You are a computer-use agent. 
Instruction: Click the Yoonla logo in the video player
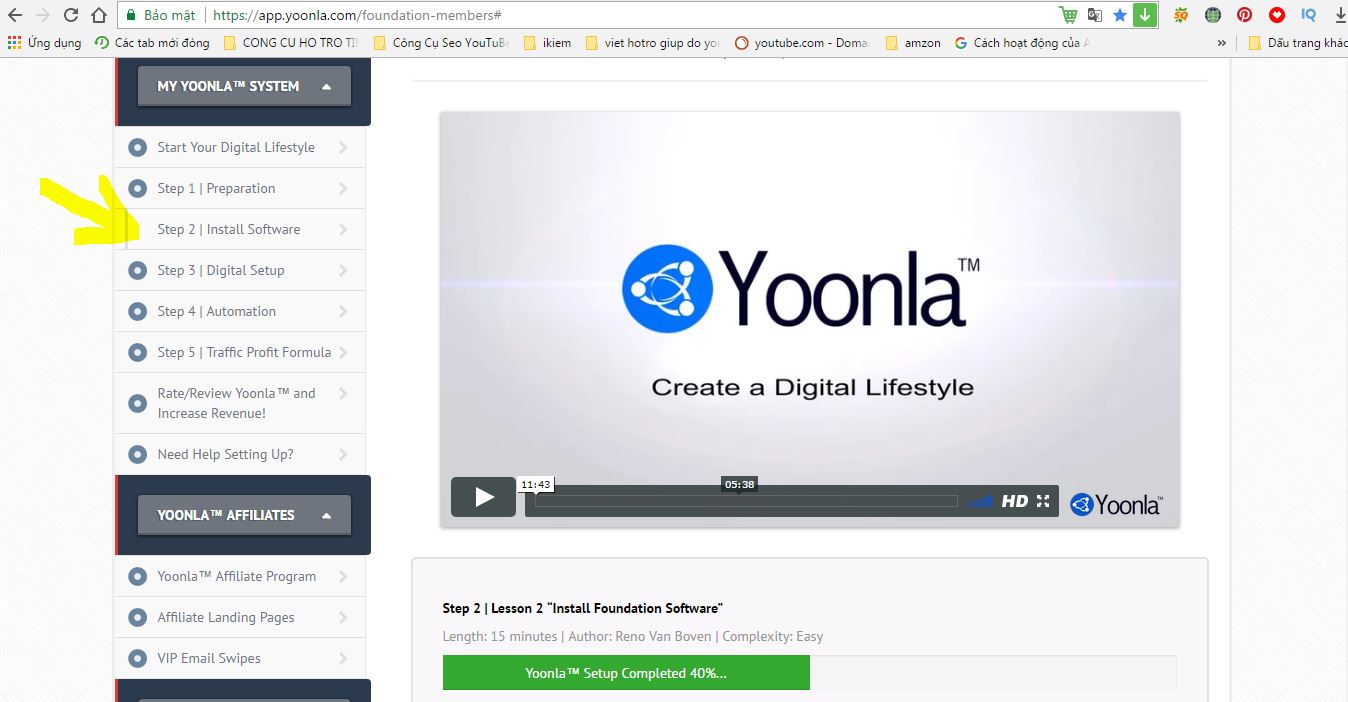pyautogui.click(x=1116, y=504)
